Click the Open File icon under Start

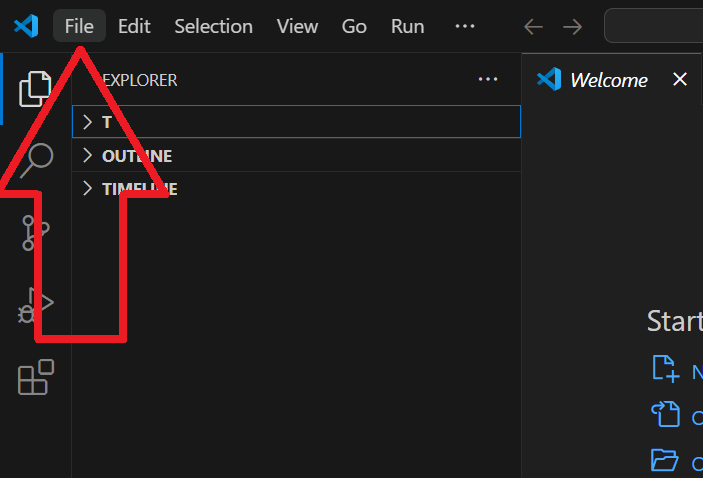pyautogui.click(x=665, y=413)
